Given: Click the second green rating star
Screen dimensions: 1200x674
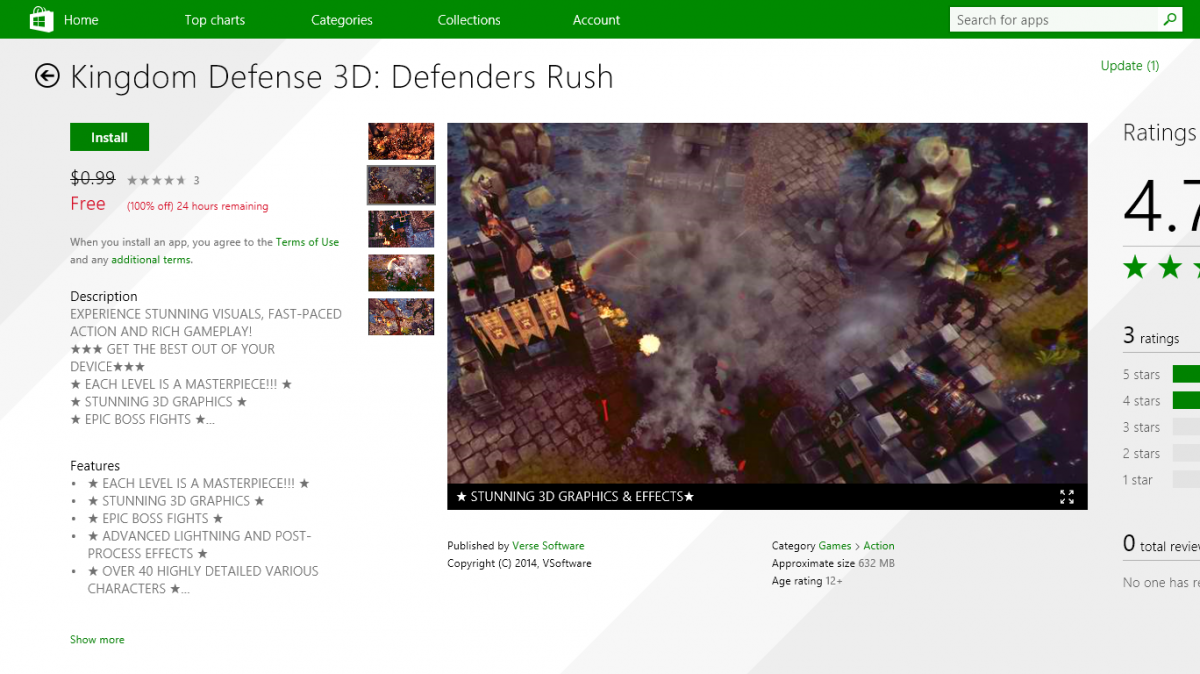Looking at the screenshot, I should (1170, 267).
